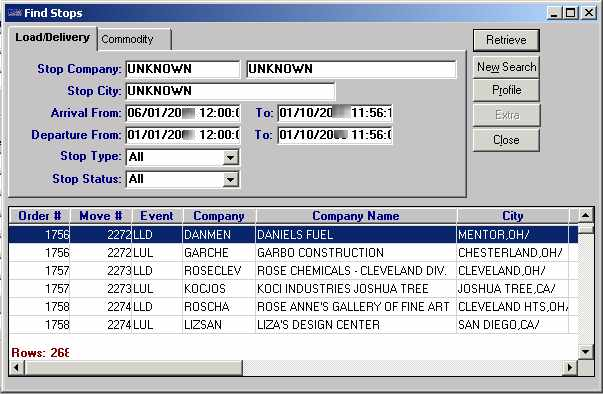The width and height of the screenshot is (603, 394).
Task: Close the dialog with the Close button
Action: click(506, 140)
